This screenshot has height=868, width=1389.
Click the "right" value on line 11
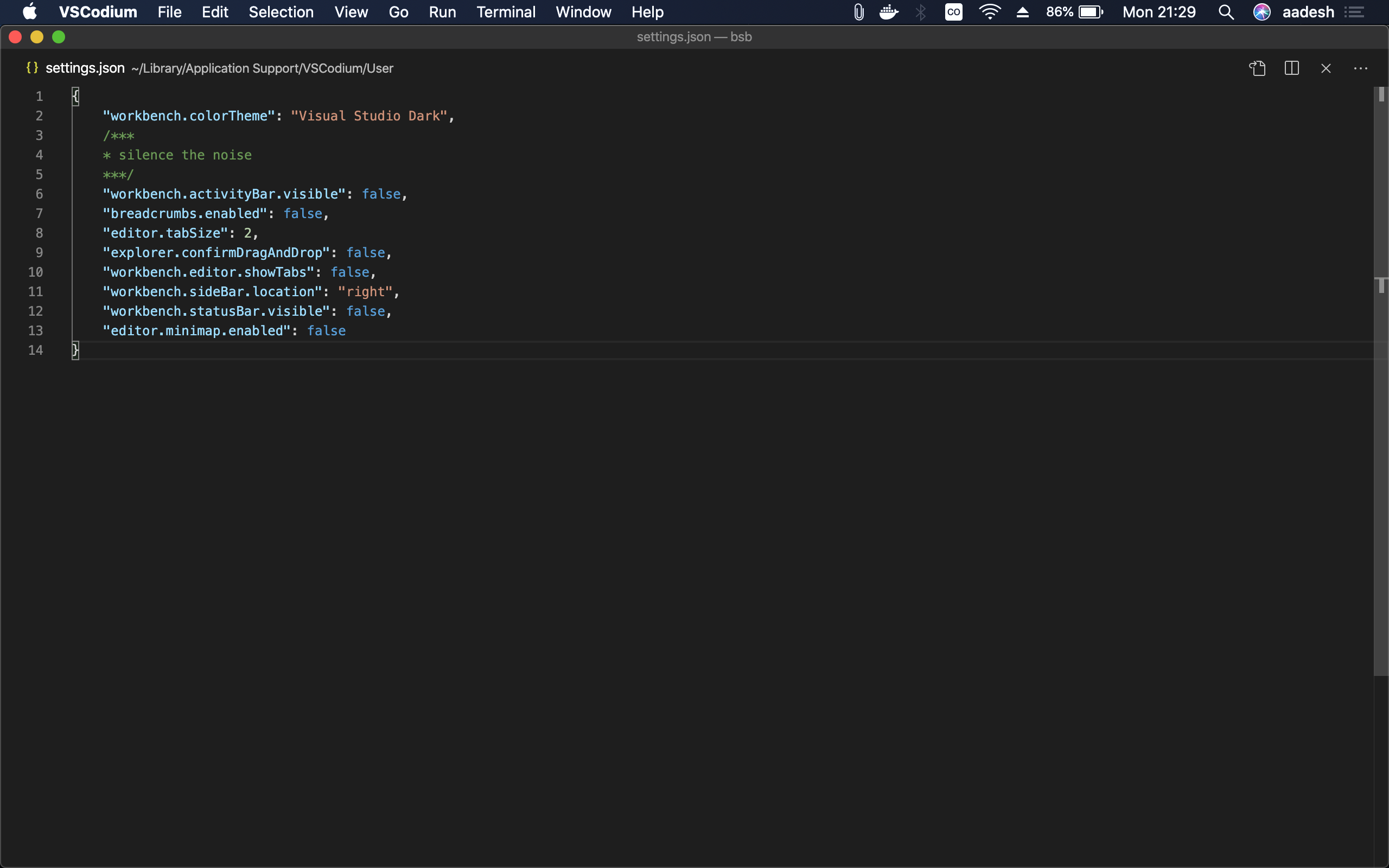point(365,292)
